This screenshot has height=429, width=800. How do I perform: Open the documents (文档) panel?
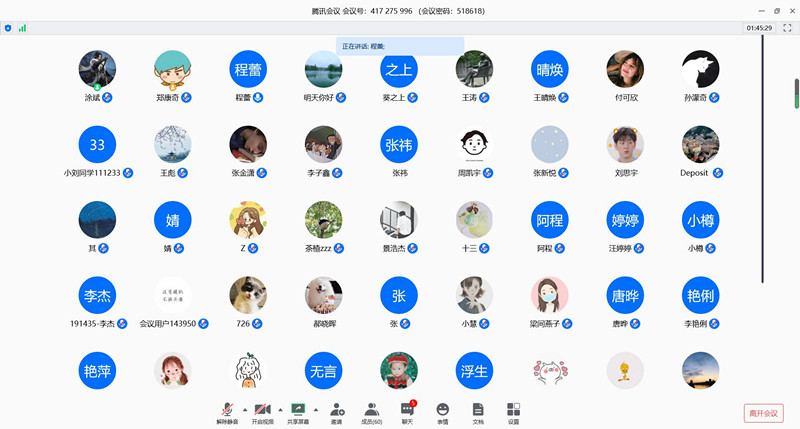pyautogui.click(x=478, y=410)
